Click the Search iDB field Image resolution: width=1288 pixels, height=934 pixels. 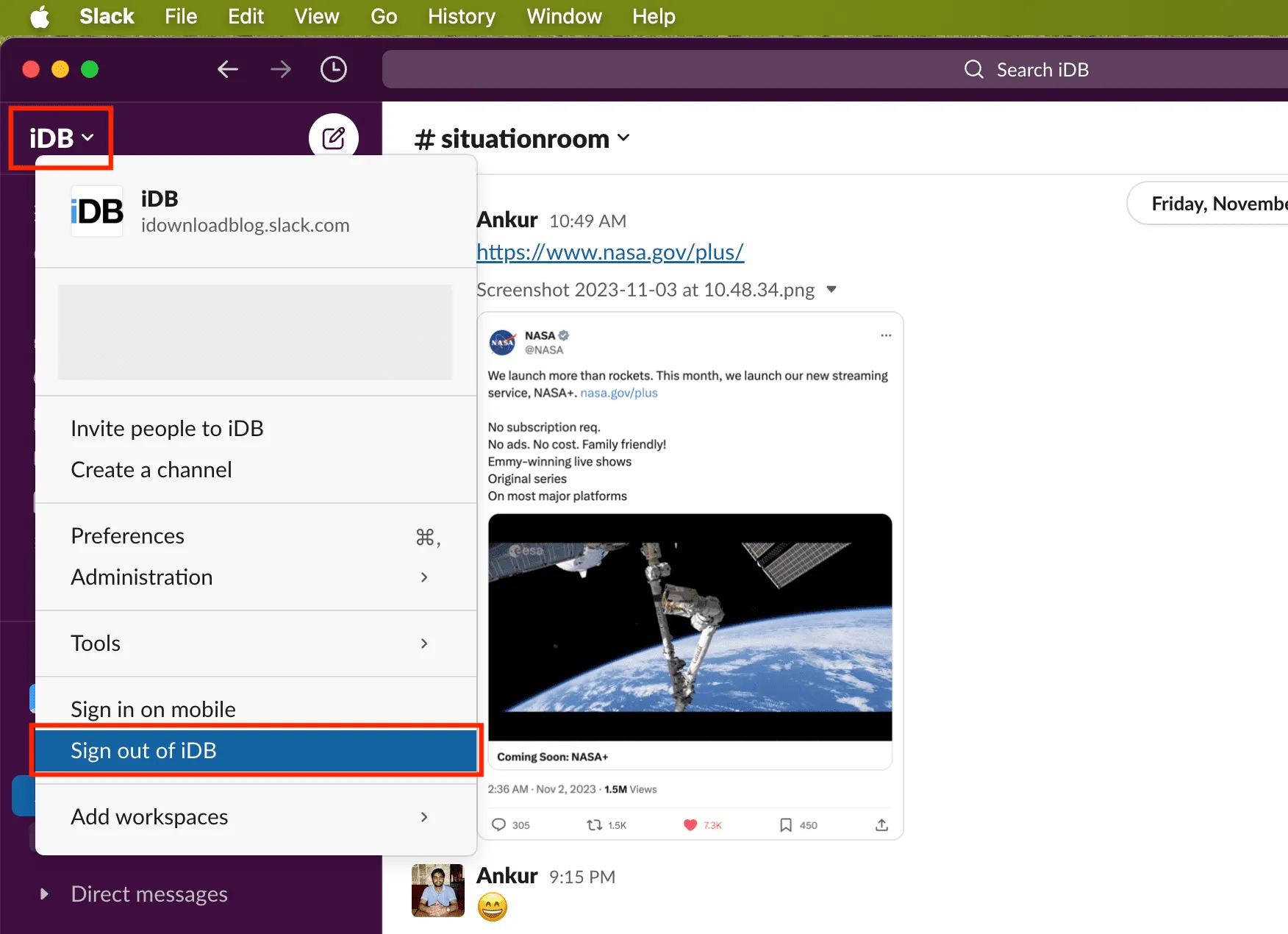click(835, 69)
